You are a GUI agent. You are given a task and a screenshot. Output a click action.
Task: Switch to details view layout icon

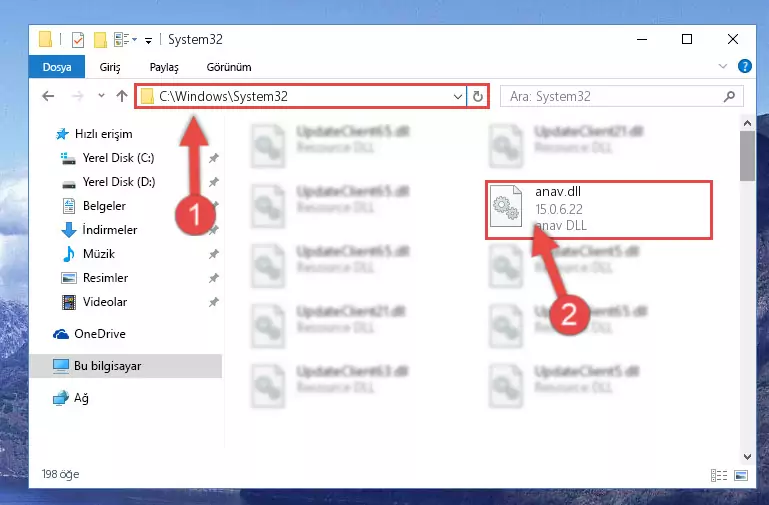pyautogui.click(x=718, y=475)
